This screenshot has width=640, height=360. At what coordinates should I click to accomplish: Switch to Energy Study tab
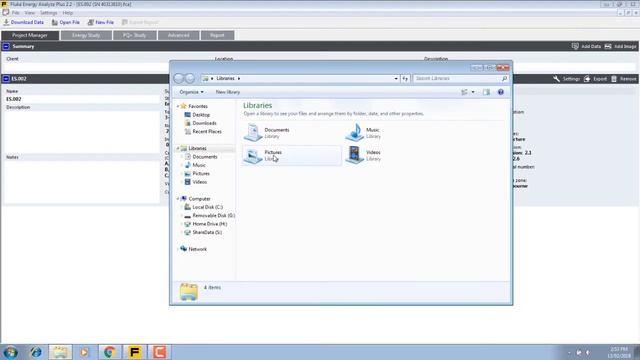(86, 36)
